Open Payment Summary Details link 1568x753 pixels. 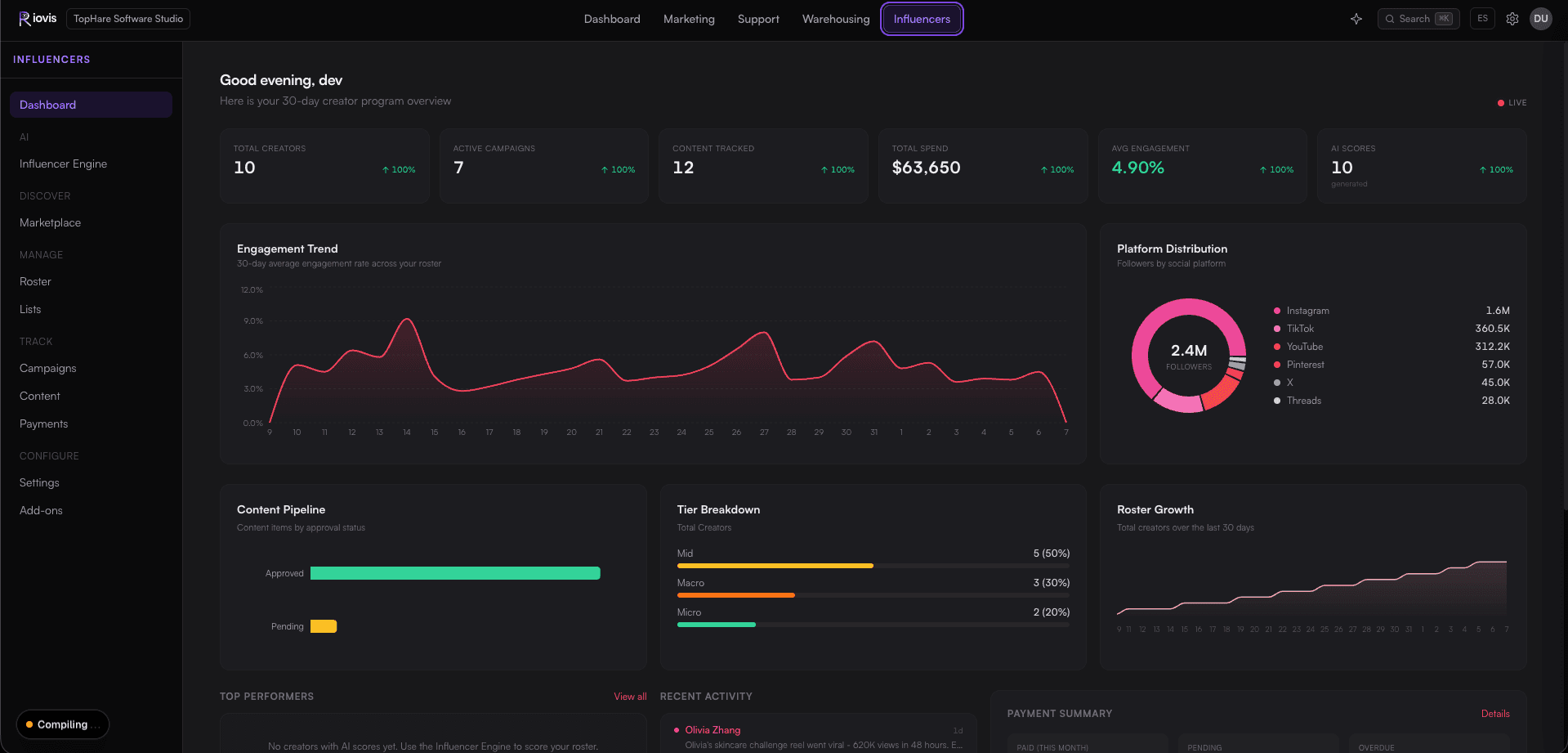(x=1495, y=714)
